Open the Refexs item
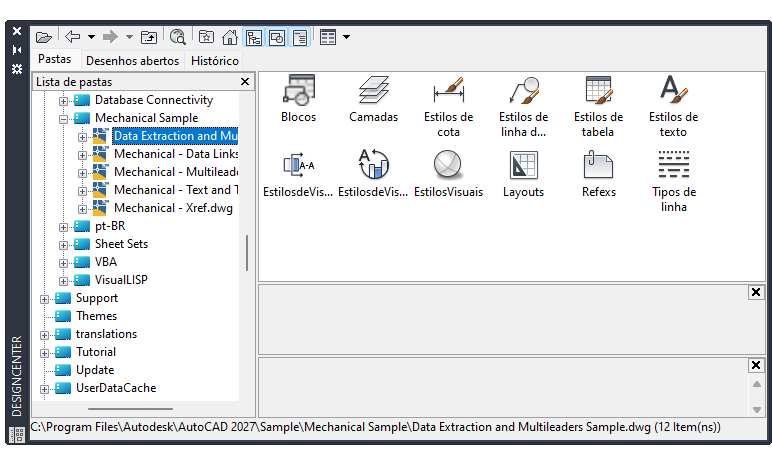The image size is (772, 463). [598, 173]
